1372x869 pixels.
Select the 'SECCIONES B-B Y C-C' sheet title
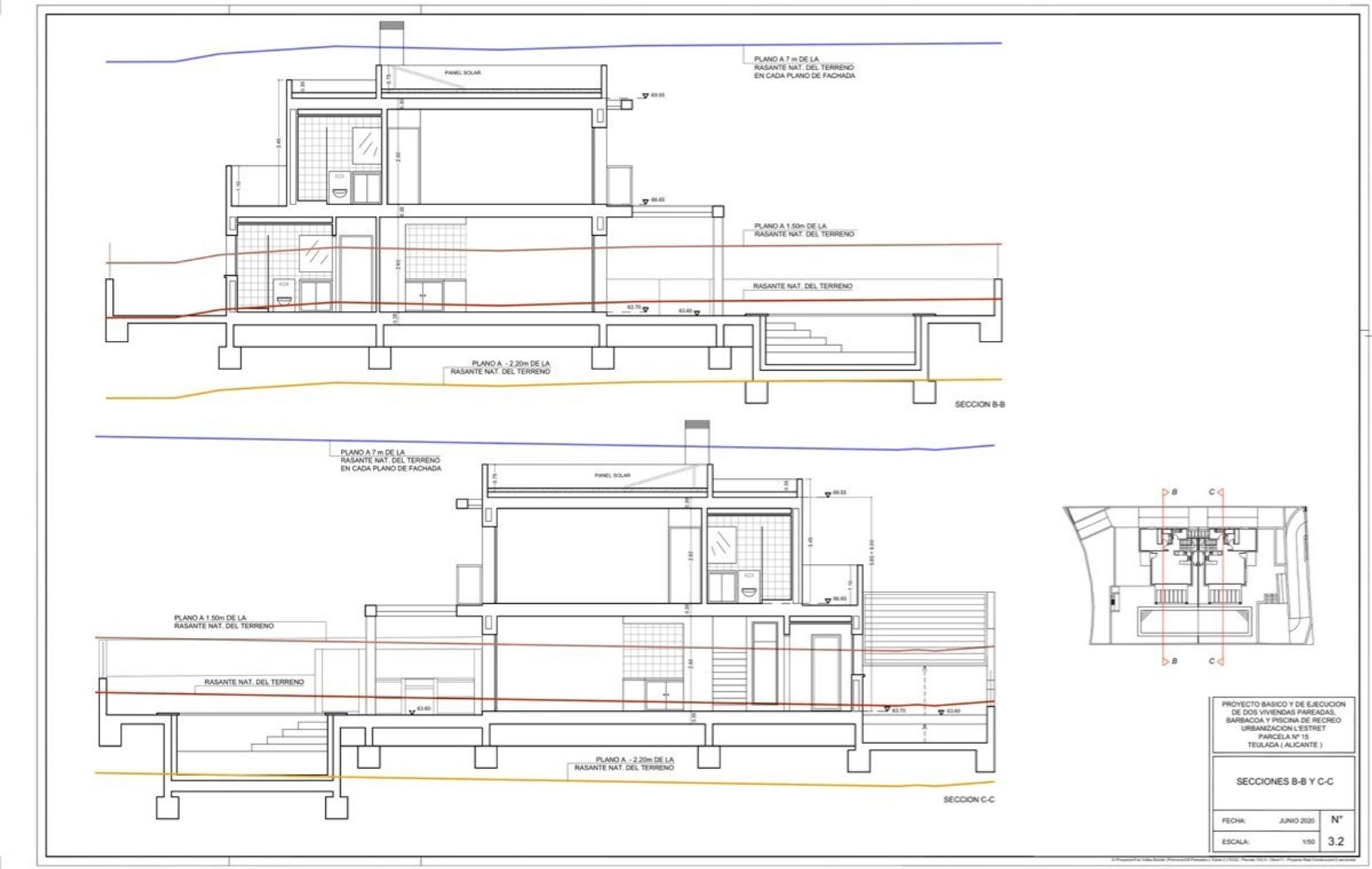pos(1285,782)
